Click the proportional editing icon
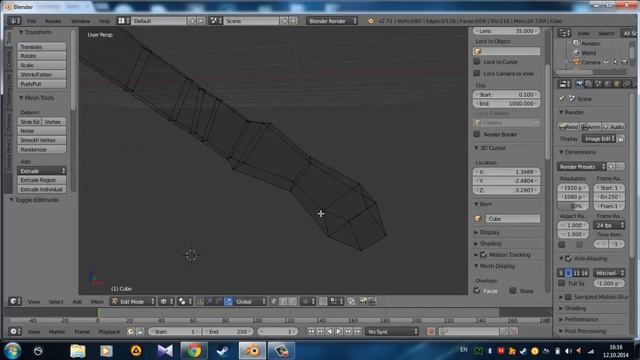Viewport: 640px width, 360px height. pyautogui.click(x=308, y=301)
